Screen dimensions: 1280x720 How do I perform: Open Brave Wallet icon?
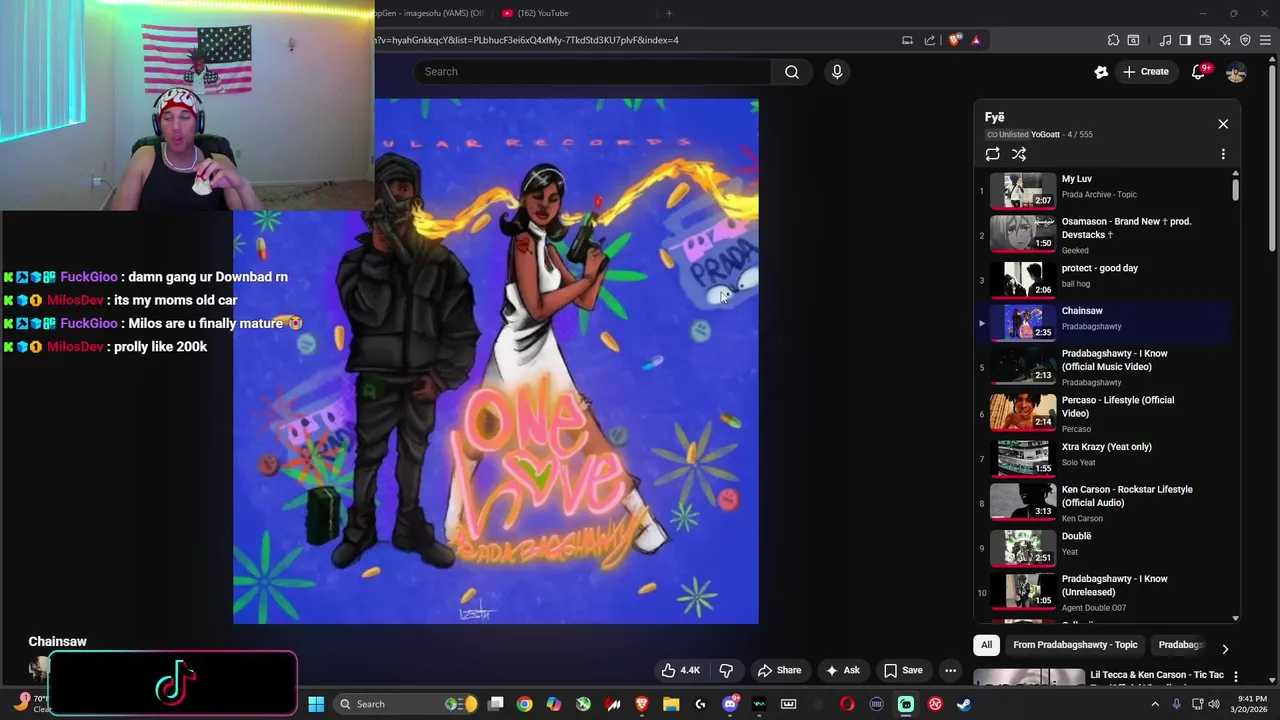(x=1205, y=40)
